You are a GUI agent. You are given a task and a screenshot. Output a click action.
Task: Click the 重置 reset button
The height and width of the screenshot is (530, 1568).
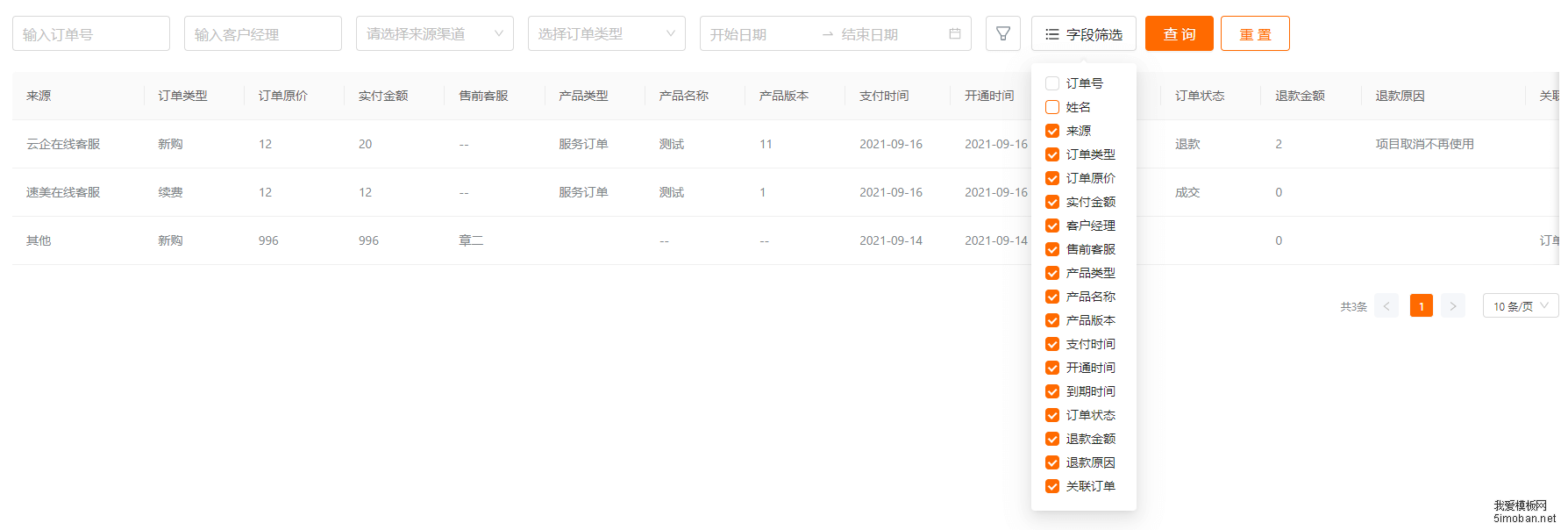[1255, 34]
